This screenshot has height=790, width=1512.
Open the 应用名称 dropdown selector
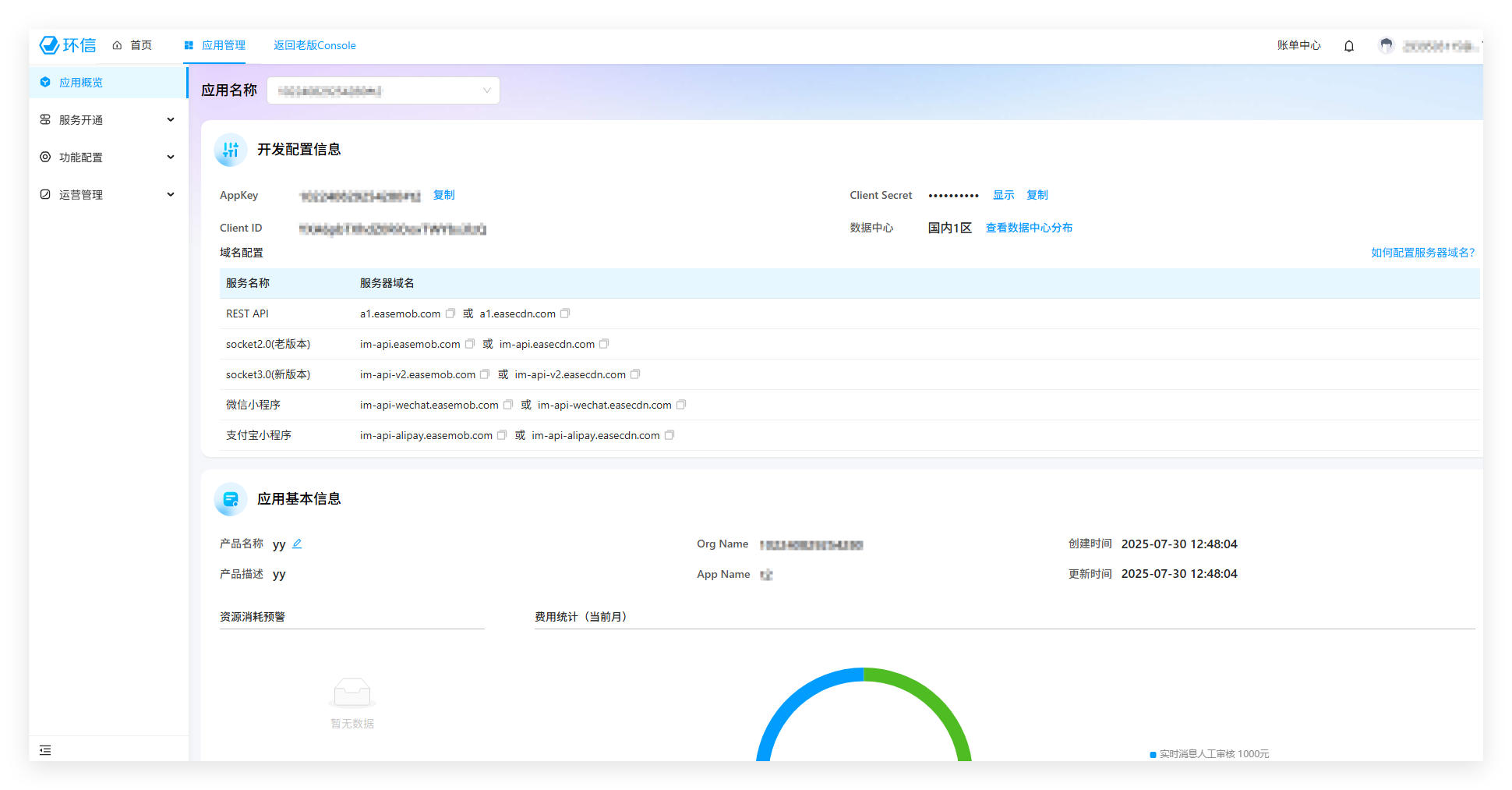(x=383, y=90)
